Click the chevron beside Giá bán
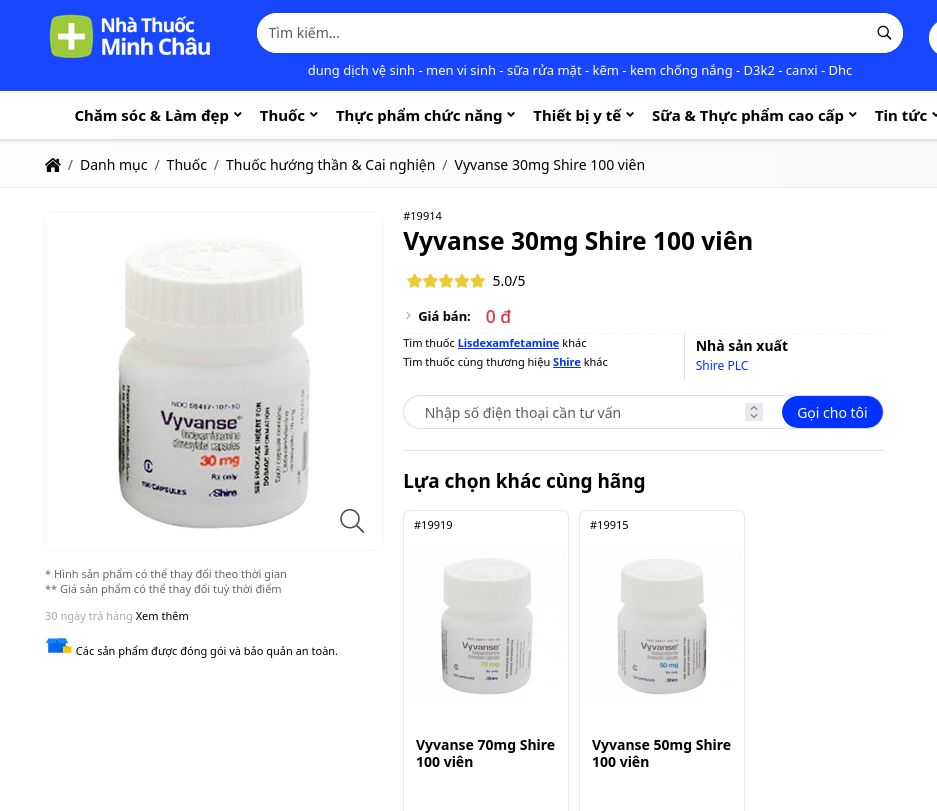Image resolution: width=937 pixels, height=811 pixels. (408, 316)
